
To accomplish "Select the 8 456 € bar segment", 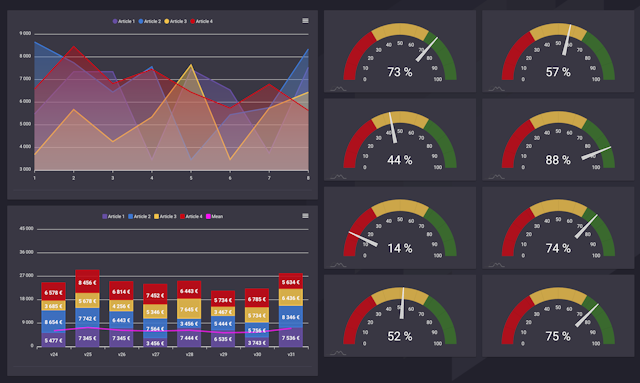I will pyautogui.click(x=87, y=282).
